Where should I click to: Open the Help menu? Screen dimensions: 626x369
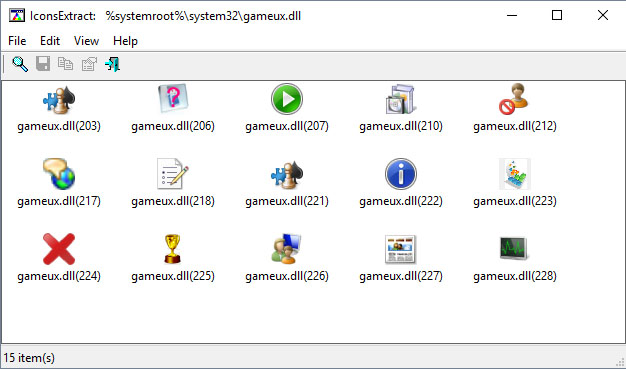click(125, 41)
